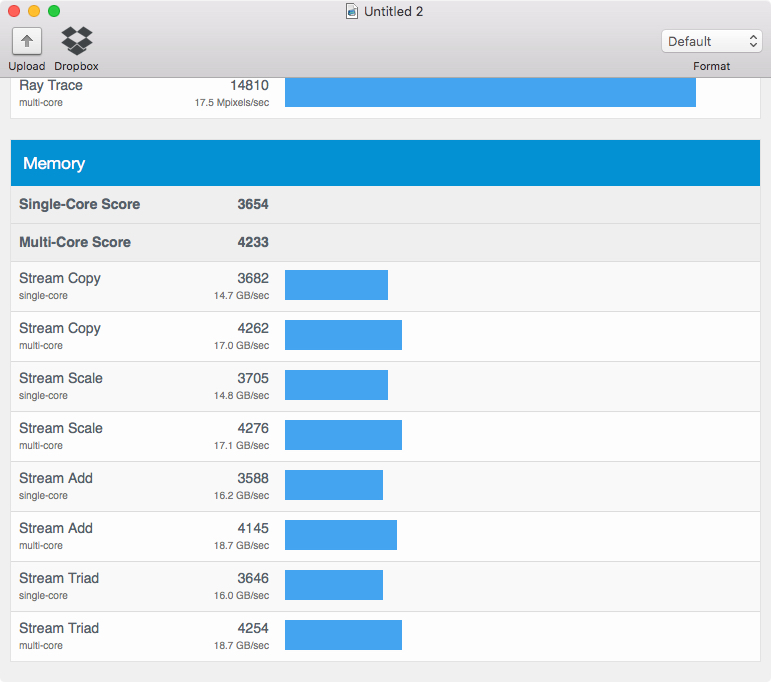
Task: Click the Stream Copy multi-core bar
Action: 343,335
